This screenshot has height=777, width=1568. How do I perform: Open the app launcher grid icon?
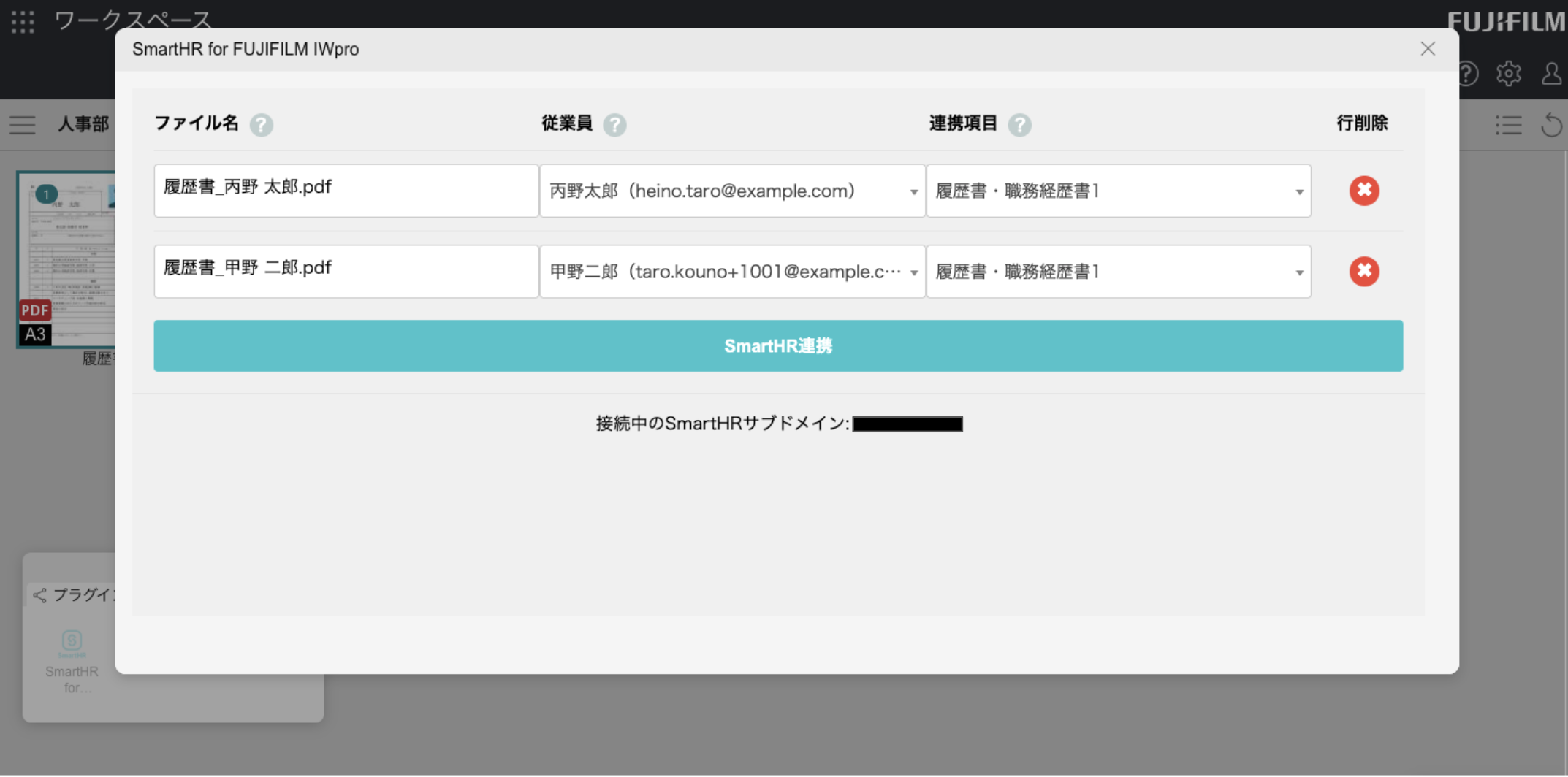click(23, 22)
